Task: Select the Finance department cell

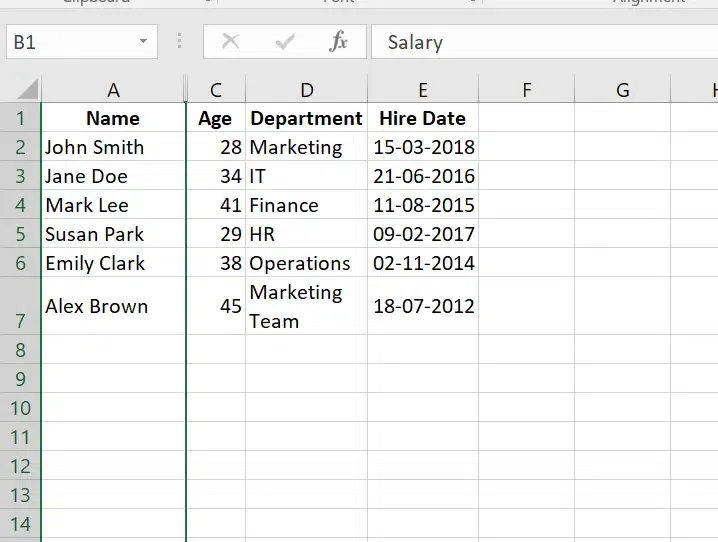Action: (x=306, y=205)
